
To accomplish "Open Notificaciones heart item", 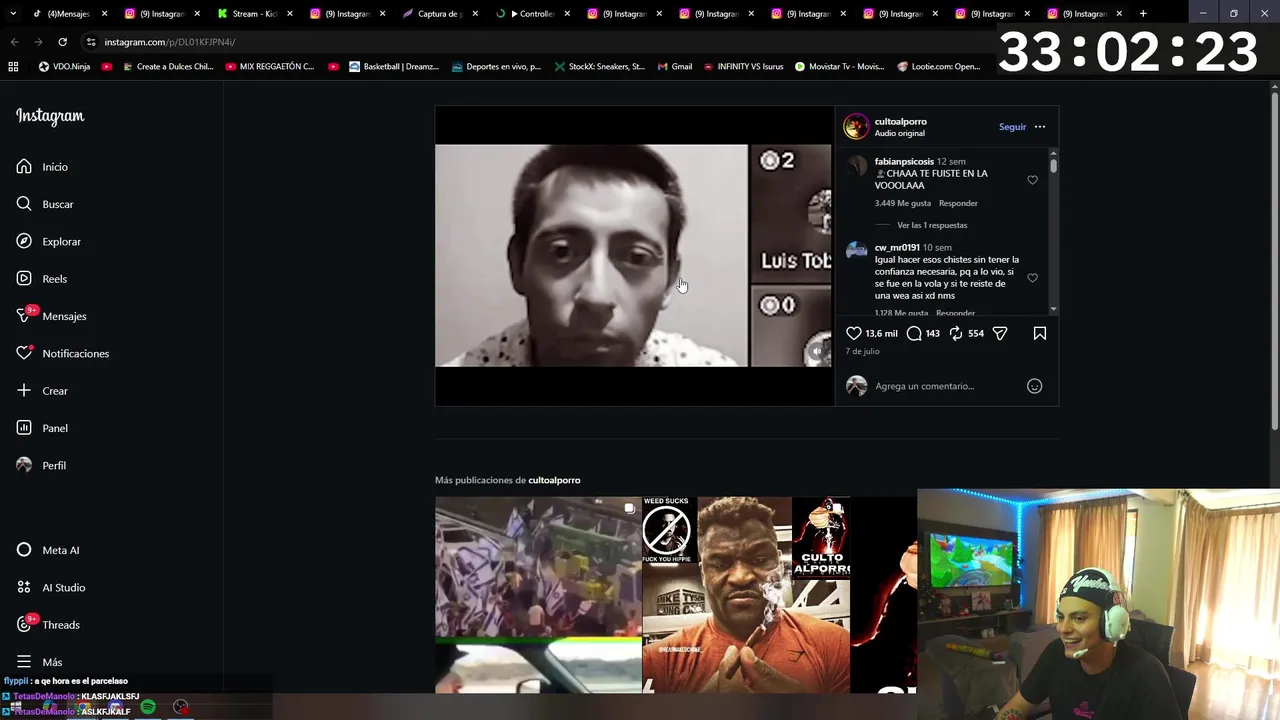I will (62, 353).
